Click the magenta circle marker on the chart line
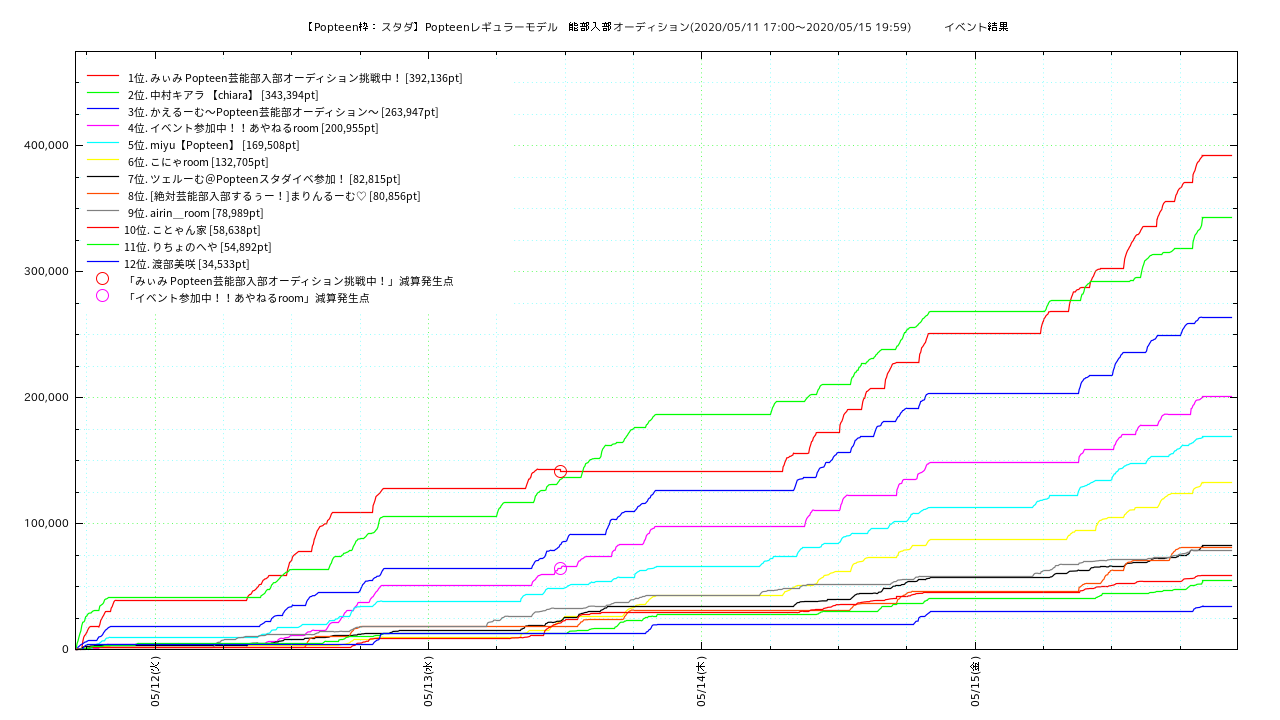This screenshot has height=720, width=1280. pos(560,568)
